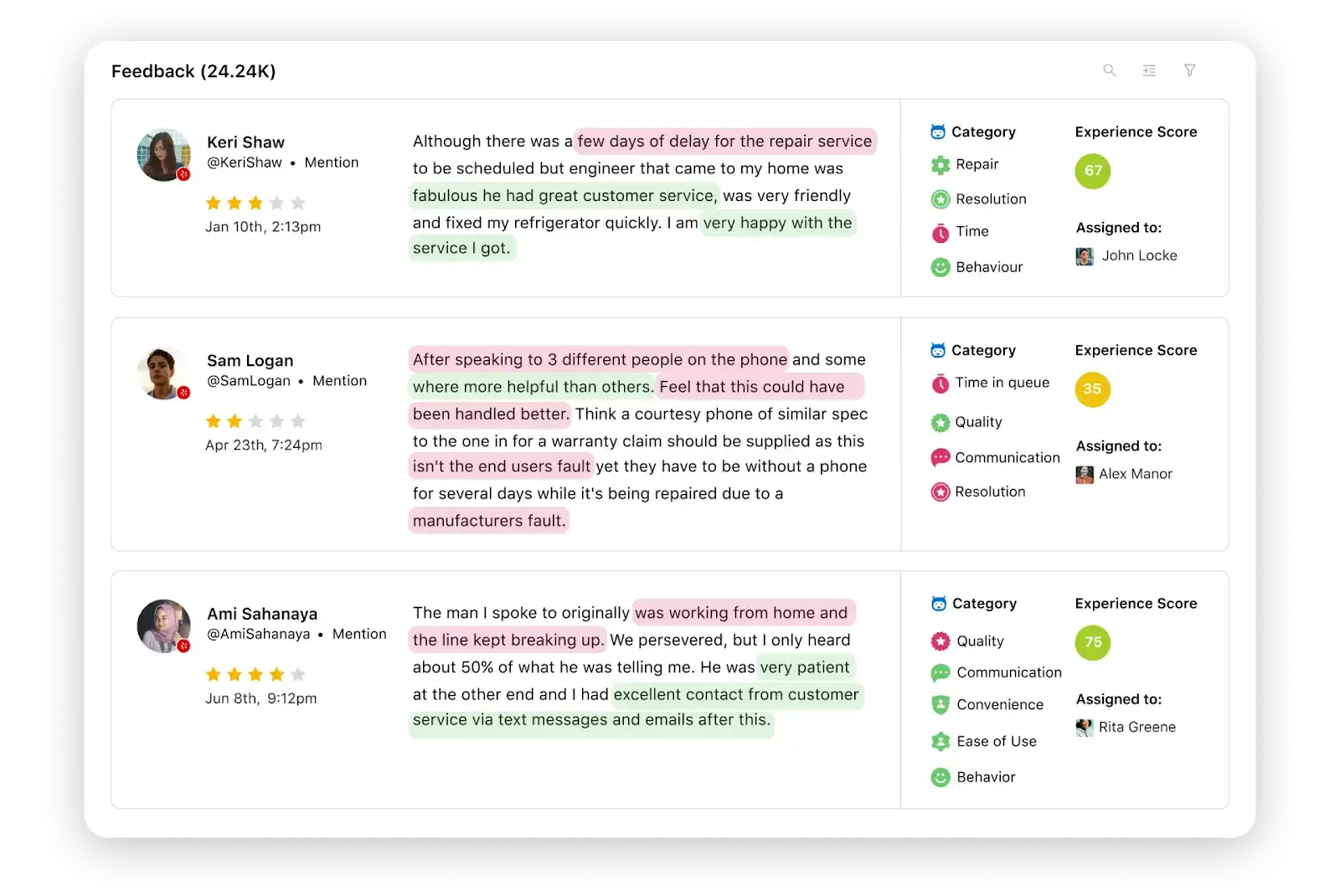Open search in the Feedback header

(x=1110, y=70)
